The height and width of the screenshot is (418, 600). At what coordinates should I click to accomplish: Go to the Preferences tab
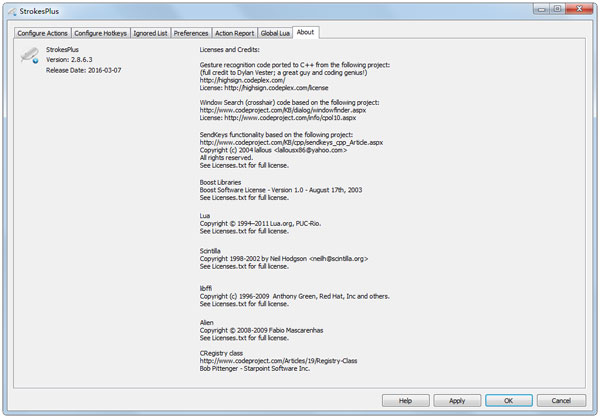(191, 33)
